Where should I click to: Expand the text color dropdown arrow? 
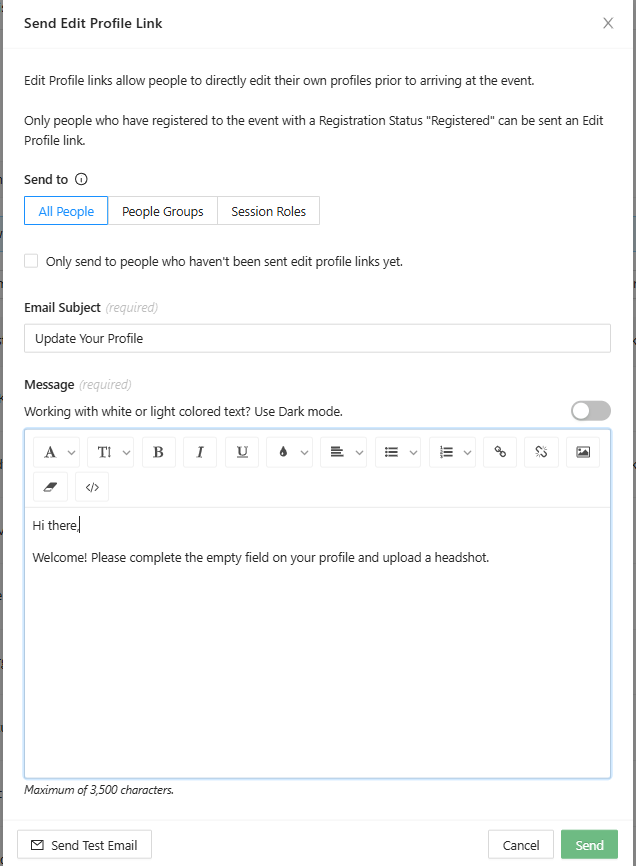pyautogui.click(x=304, y=453)
